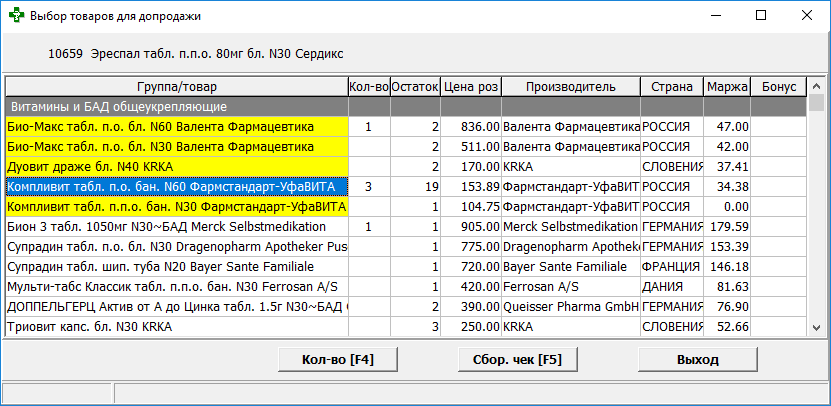Click the Сбор. чек [F5] button
The image size is (831, 406).
point(517,360)
